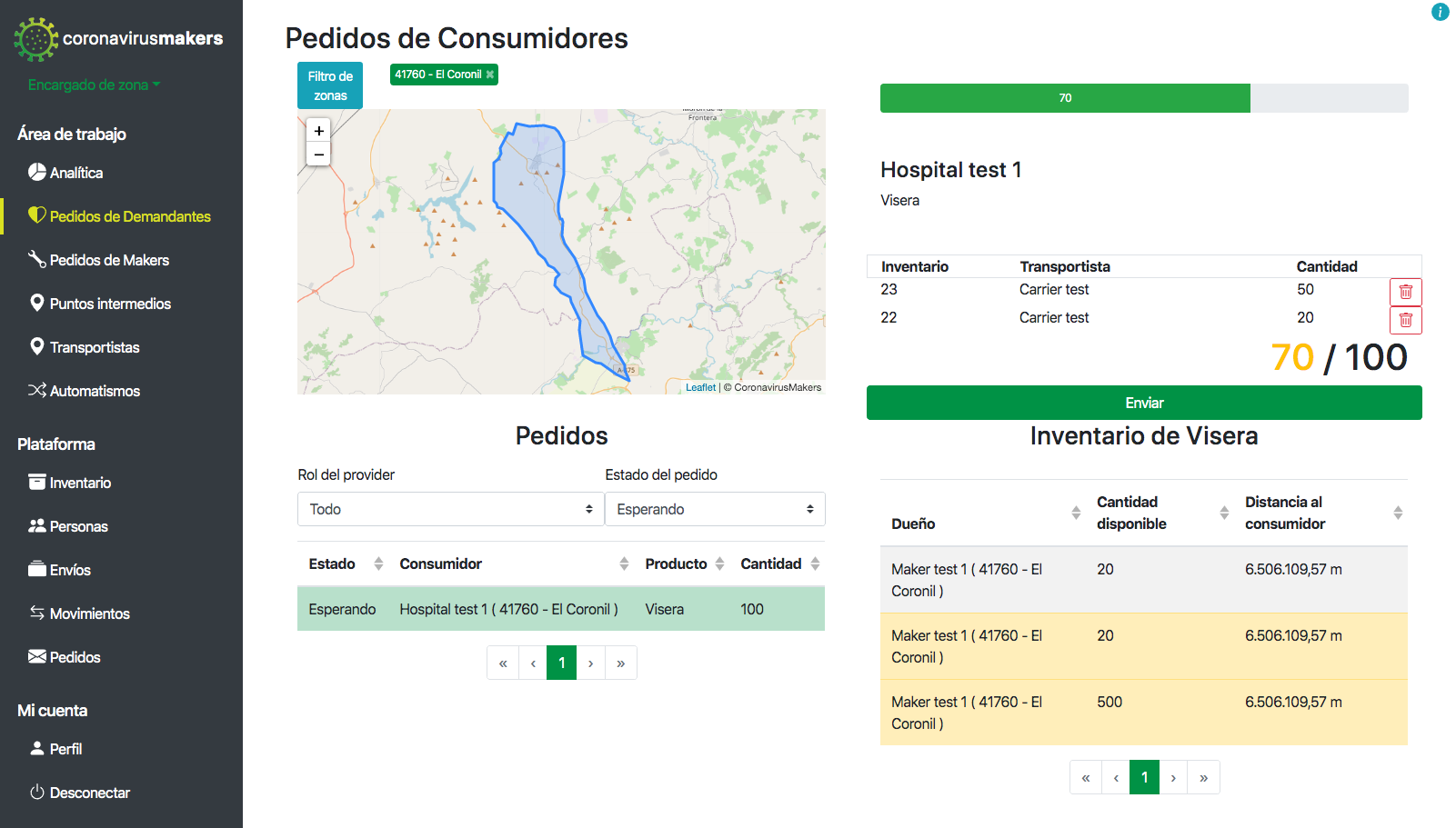Click Transportistas pin icon
Viewport: 1456px width, 828px height.
[37, 346]
